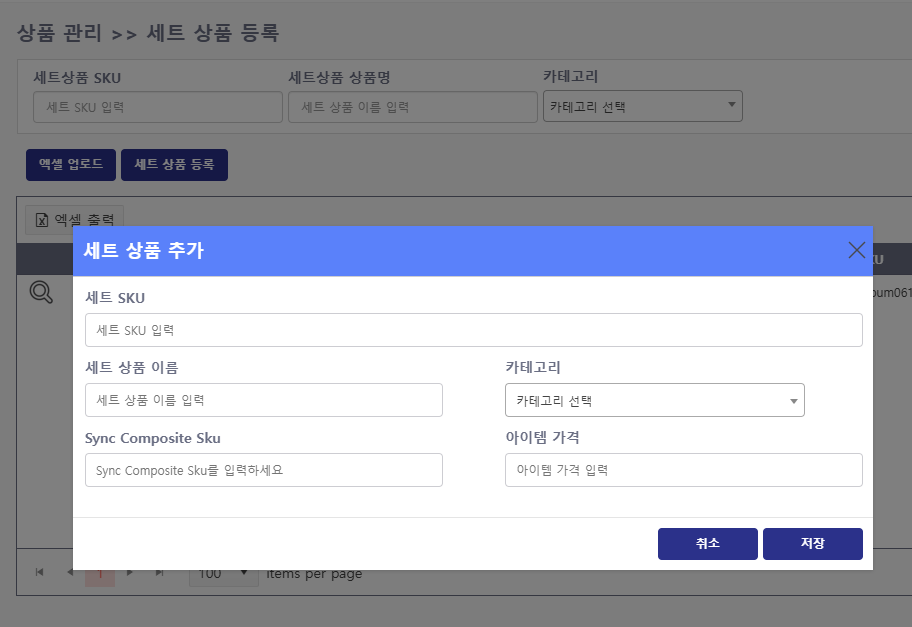Click the 엑셀 업로드 button

pyautogui.click(x=71, y=165)
